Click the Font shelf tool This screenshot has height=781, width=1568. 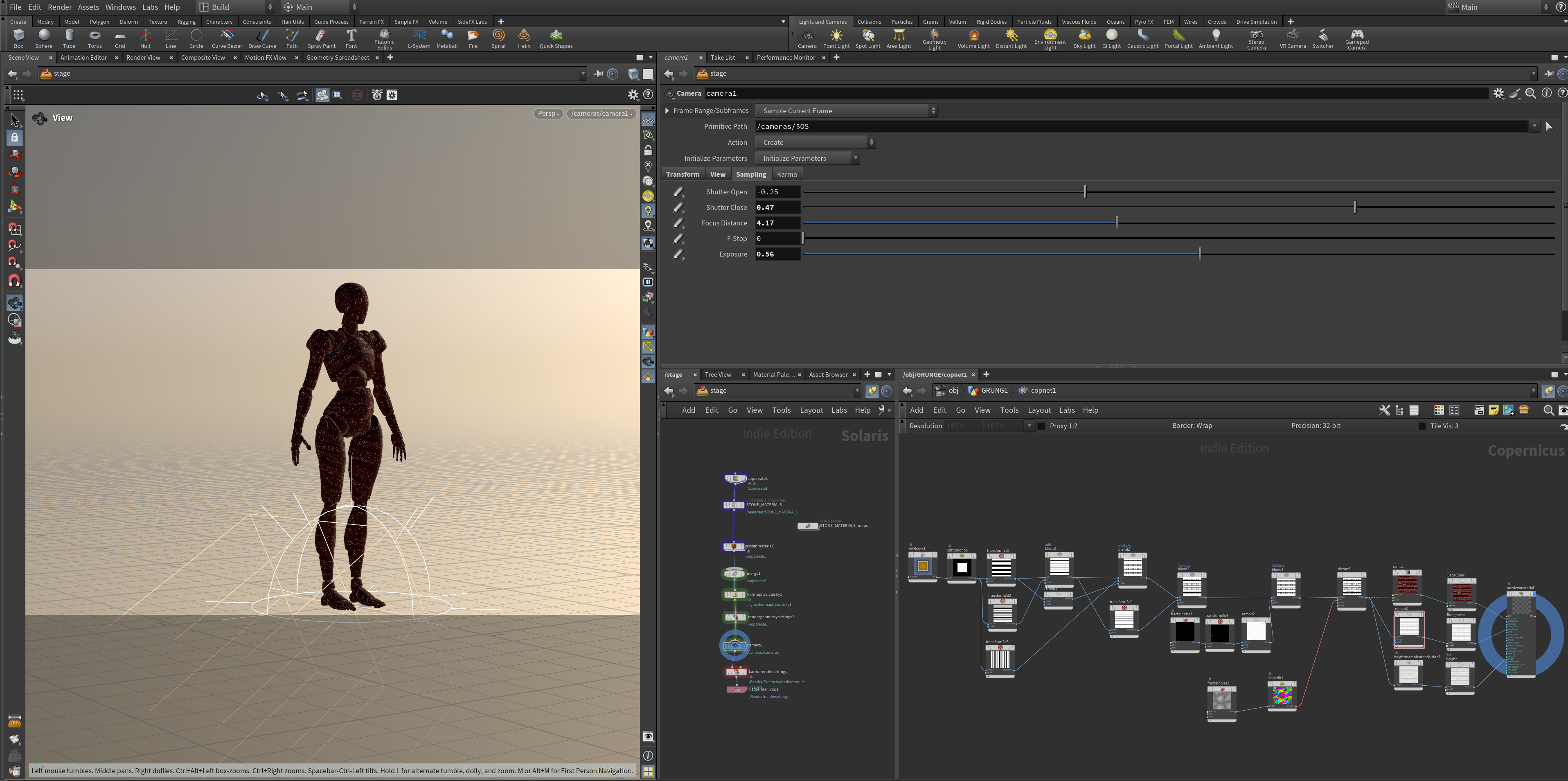pos(351,38)
